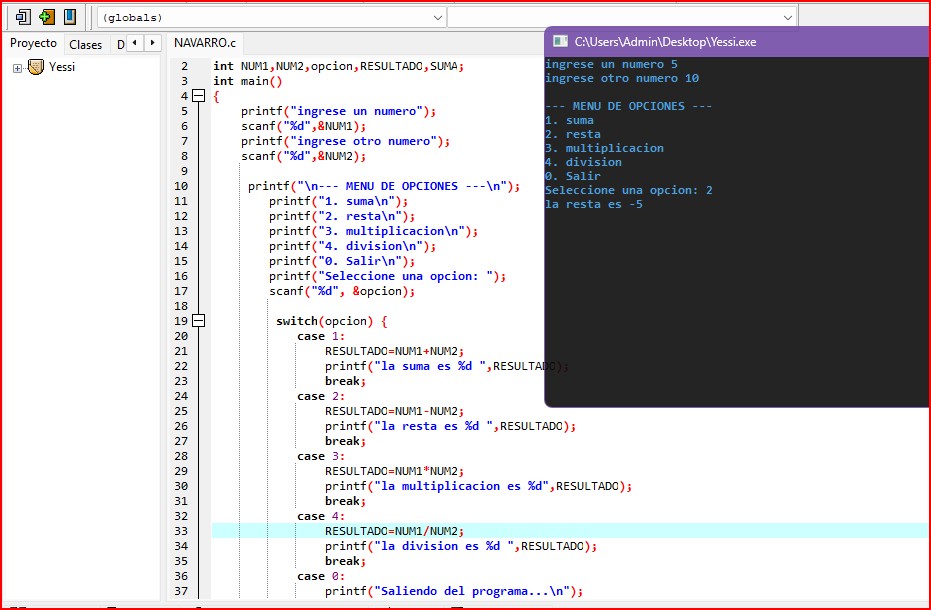Click the console window icon for Yessi.exe
The height and width of the screenshot is (610, 931).
point(561,41)
